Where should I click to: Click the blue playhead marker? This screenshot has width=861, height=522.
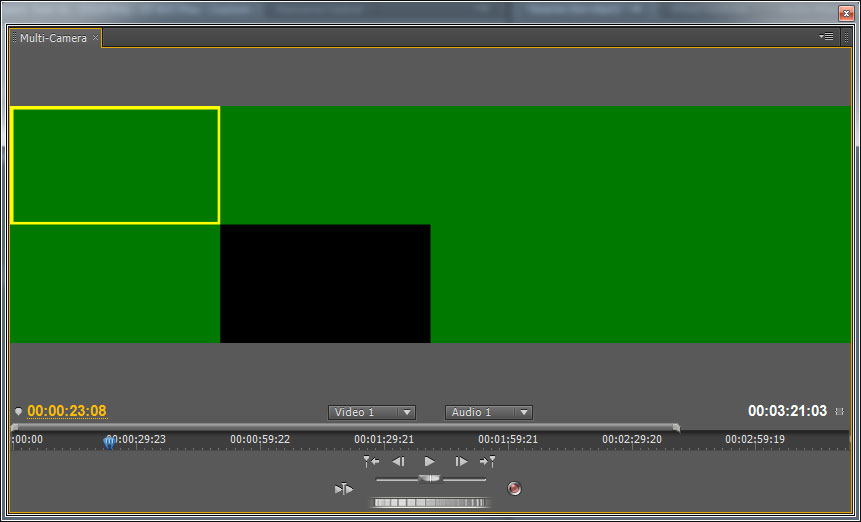coord(108,441)
